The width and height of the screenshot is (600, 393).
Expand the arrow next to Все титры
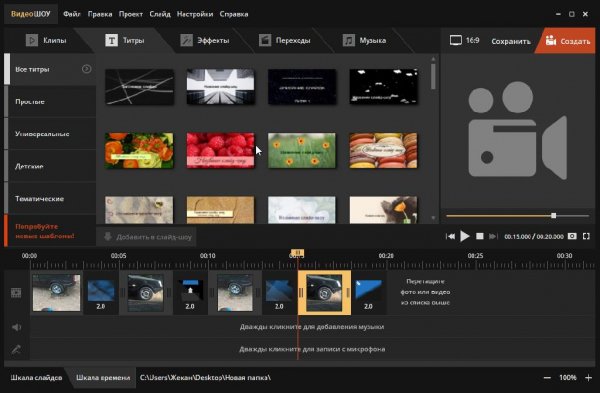pos(86,69)
